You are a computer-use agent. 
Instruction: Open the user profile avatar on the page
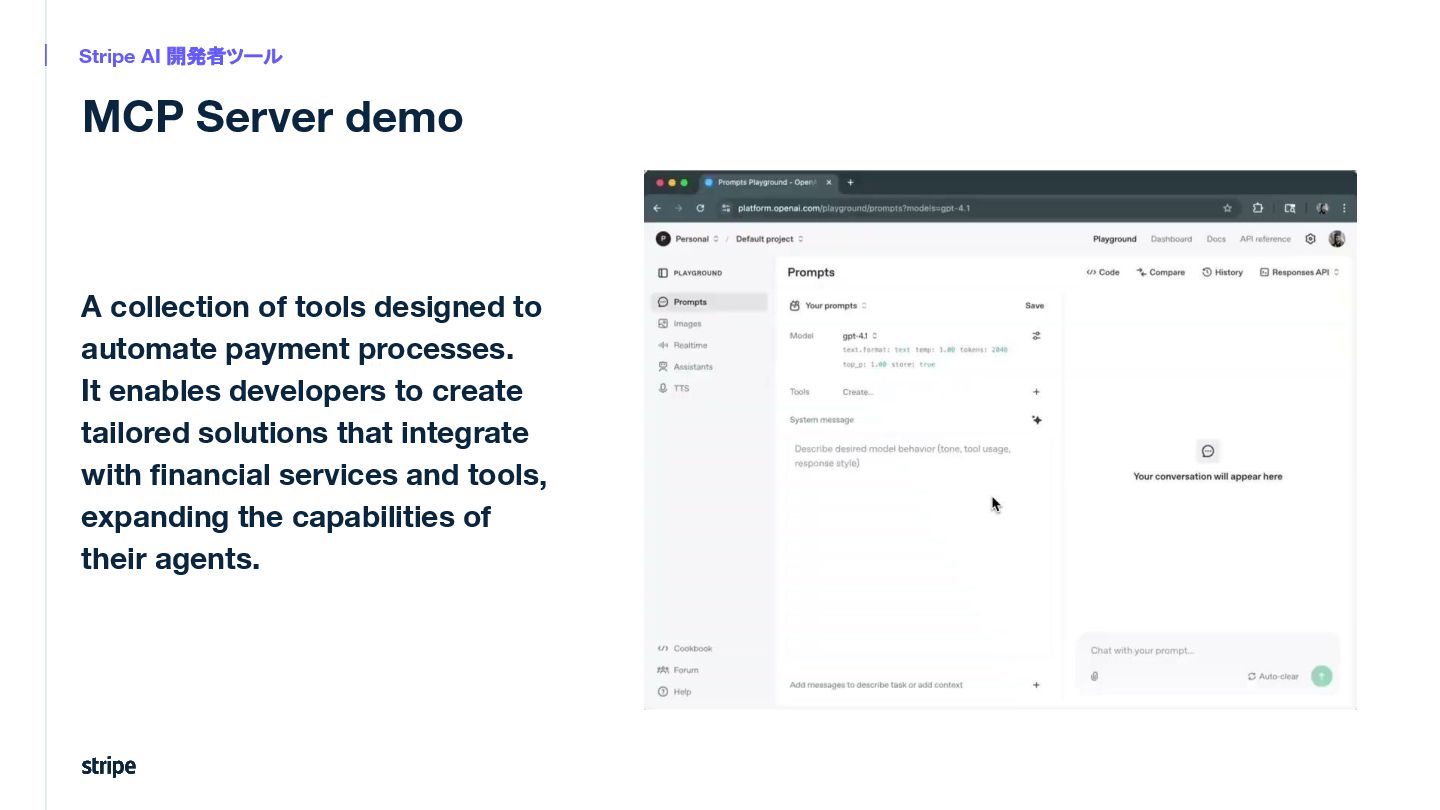[x=1337, y=239]
